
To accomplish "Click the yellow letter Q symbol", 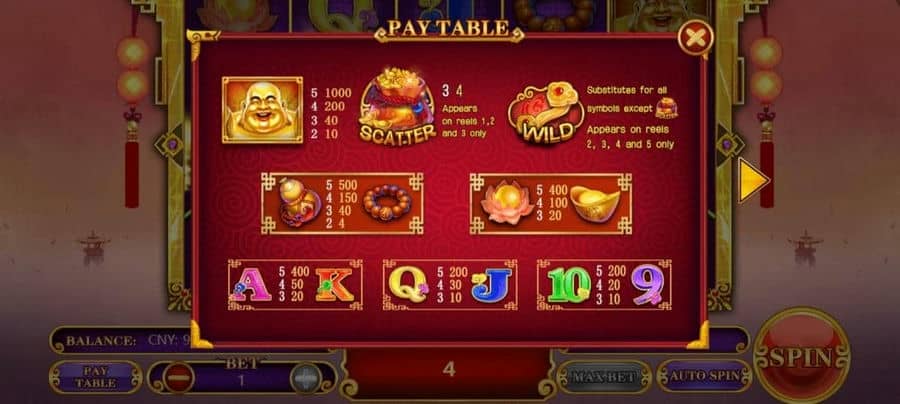I will click(408, 284).
